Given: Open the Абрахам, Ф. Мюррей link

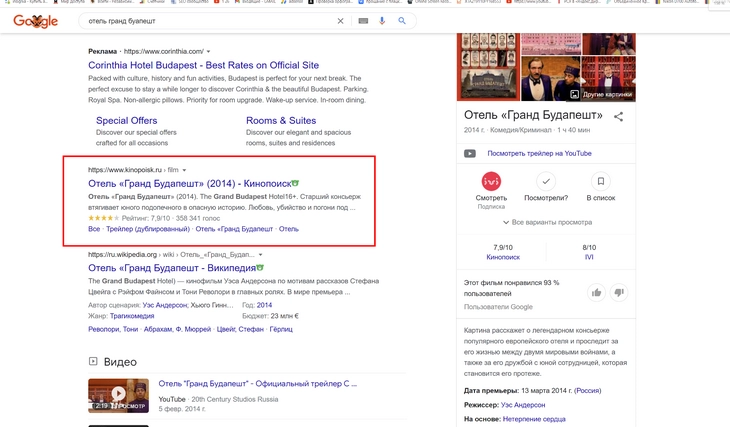Looking at the screenshot, I should [177, 329].
